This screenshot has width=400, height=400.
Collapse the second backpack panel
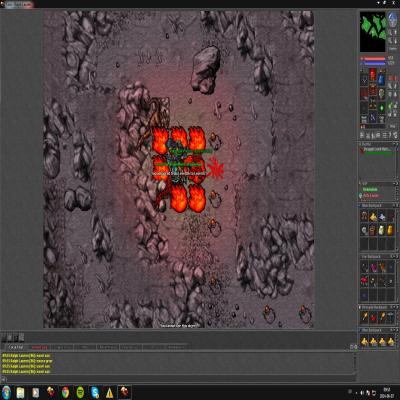[x=394, y=257]
